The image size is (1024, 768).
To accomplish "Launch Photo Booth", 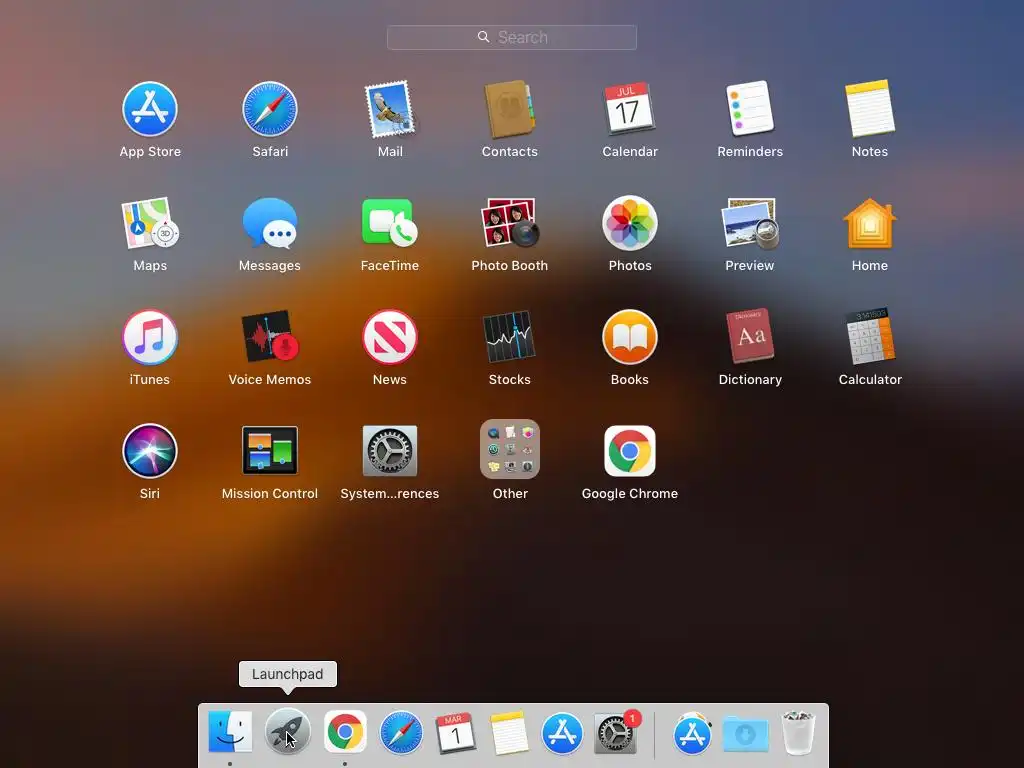I will 509,223.
